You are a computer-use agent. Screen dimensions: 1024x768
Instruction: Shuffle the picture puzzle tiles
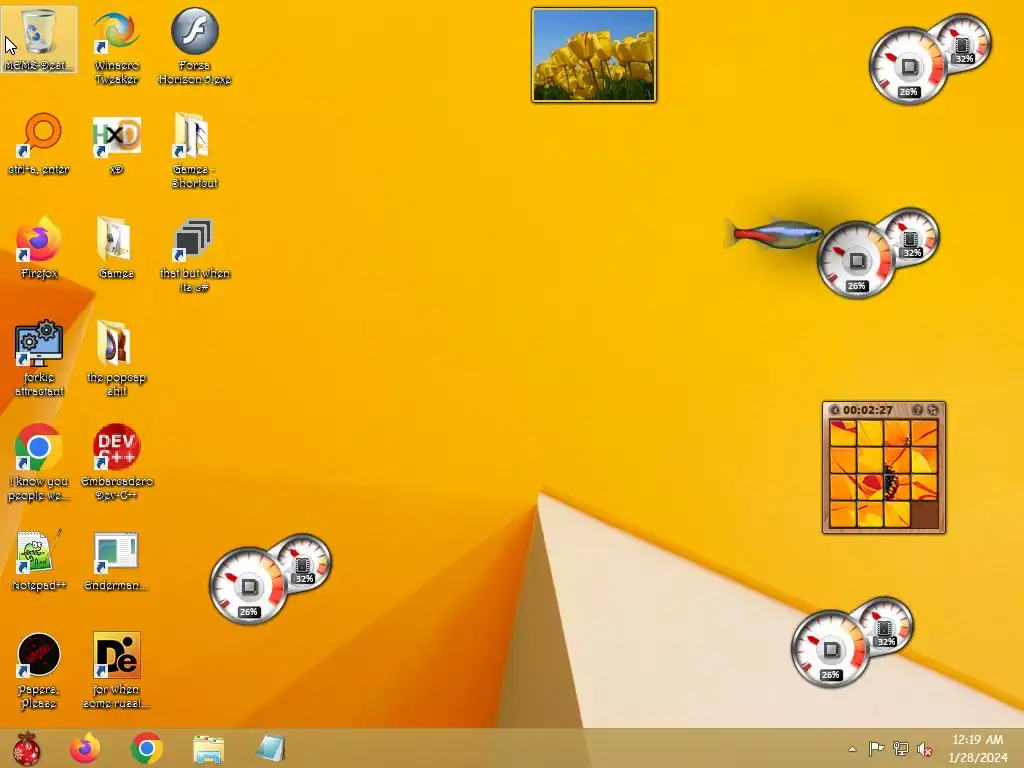933,410
